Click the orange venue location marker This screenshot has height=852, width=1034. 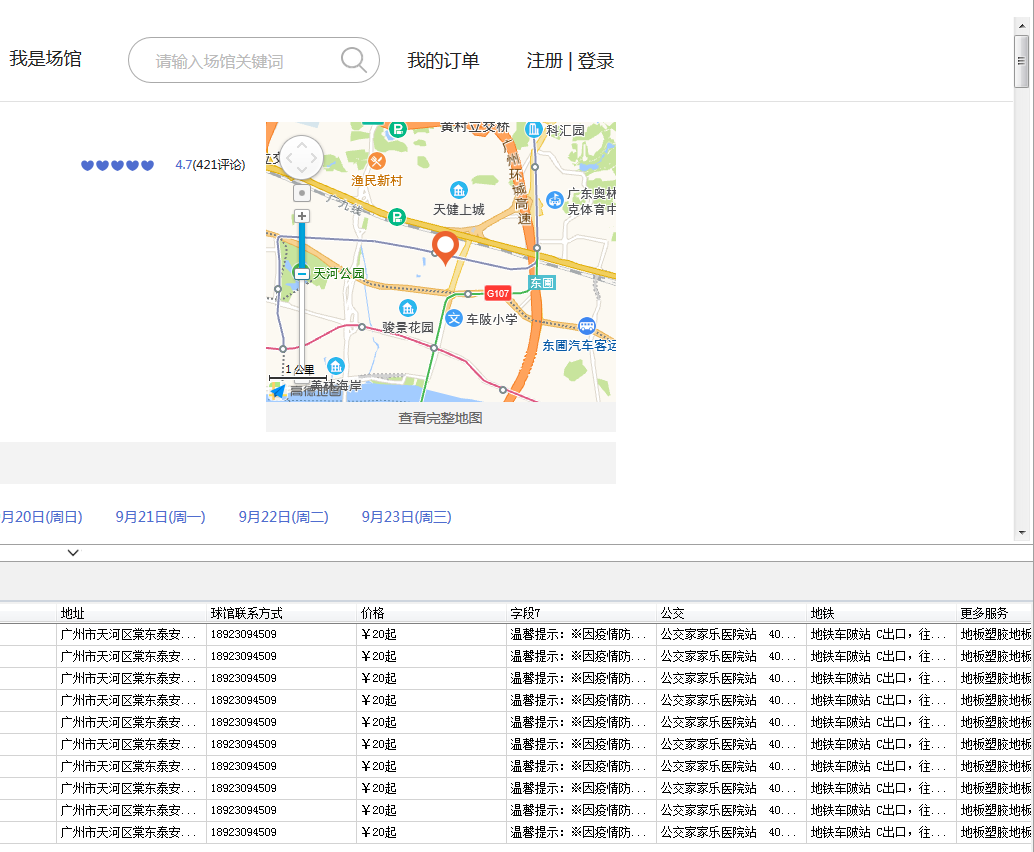click(x=445, y=248)
